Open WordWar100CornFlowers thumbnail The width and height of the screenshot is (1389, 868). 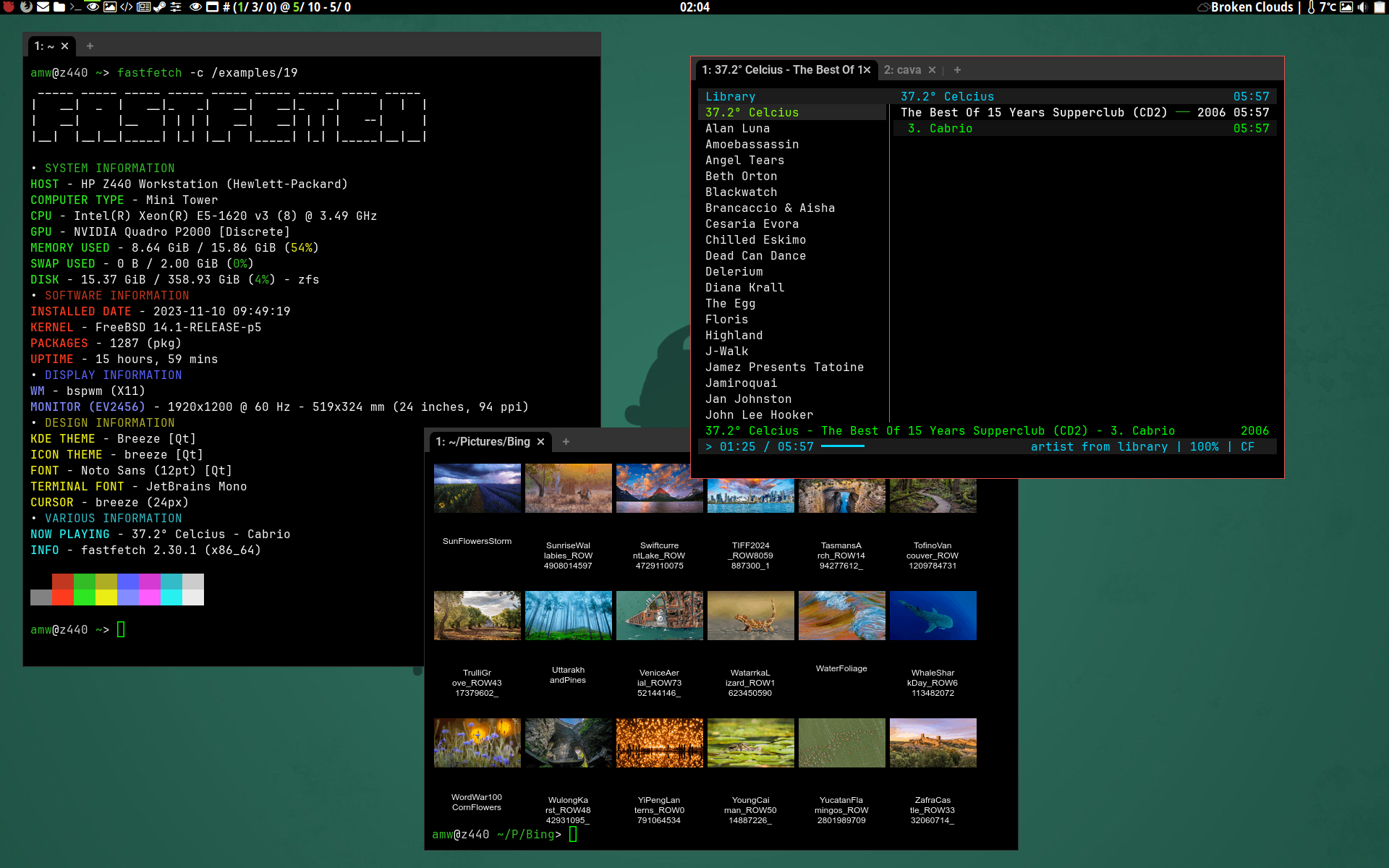click(x=477, y=743)
